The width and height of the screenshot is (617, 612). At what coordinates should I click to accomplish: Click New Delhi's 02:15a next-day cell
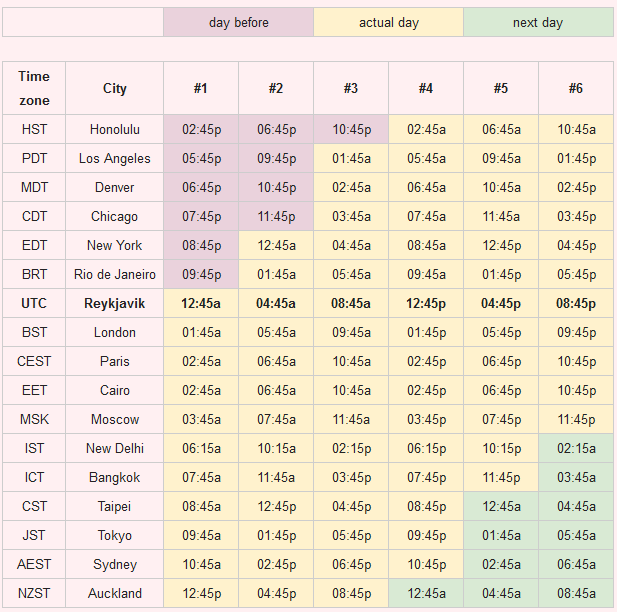[576, 448]
